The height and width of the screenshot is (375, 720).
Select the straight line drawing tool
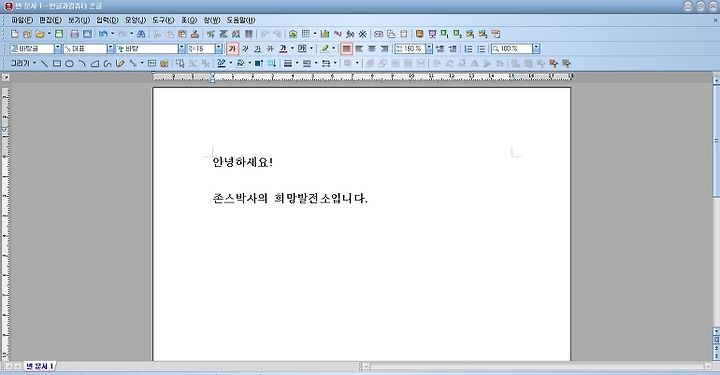(x=44, y=63)
